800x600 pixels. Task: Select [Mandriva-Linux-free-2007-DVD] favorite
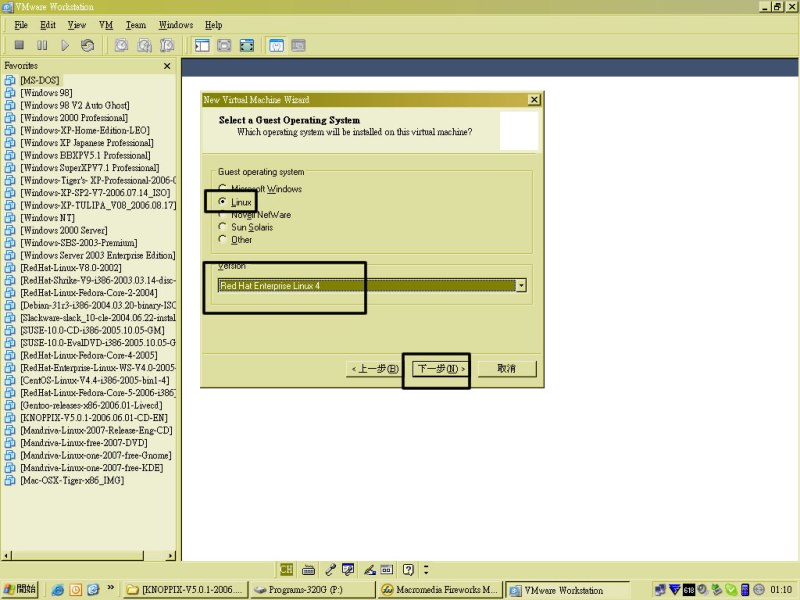click(x=84, y=443)
